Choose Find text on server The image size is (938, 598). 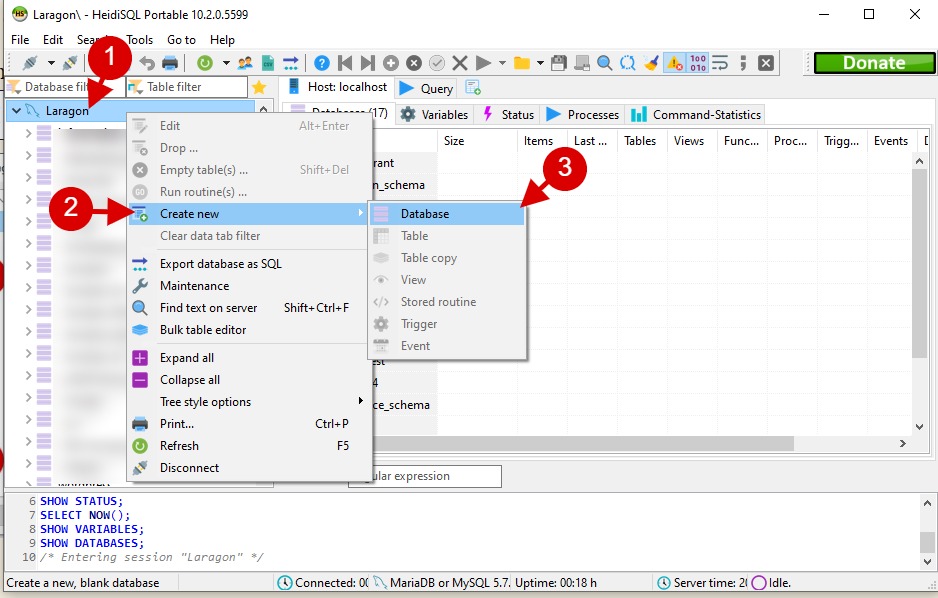248,308
